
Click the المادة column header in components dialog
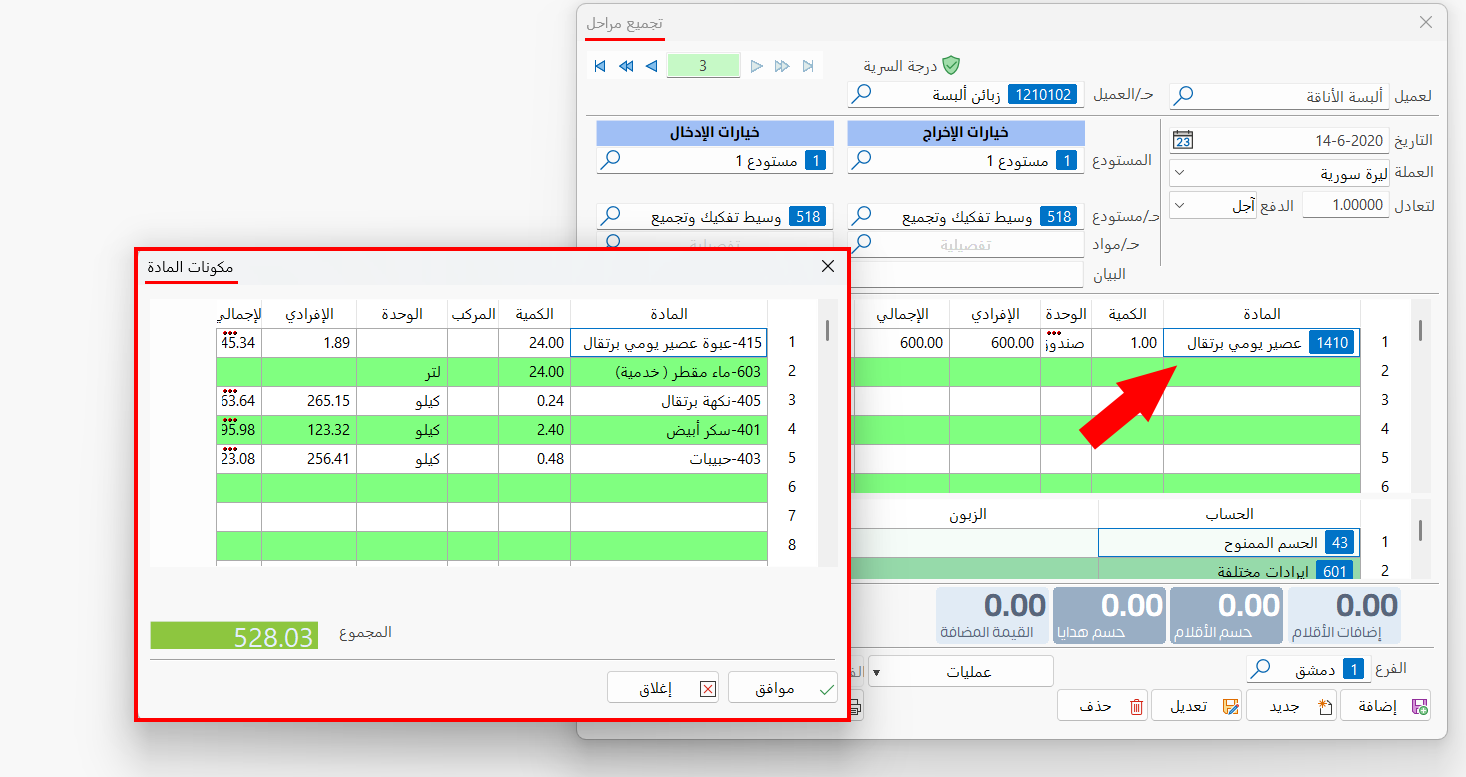tap(668, 314)
